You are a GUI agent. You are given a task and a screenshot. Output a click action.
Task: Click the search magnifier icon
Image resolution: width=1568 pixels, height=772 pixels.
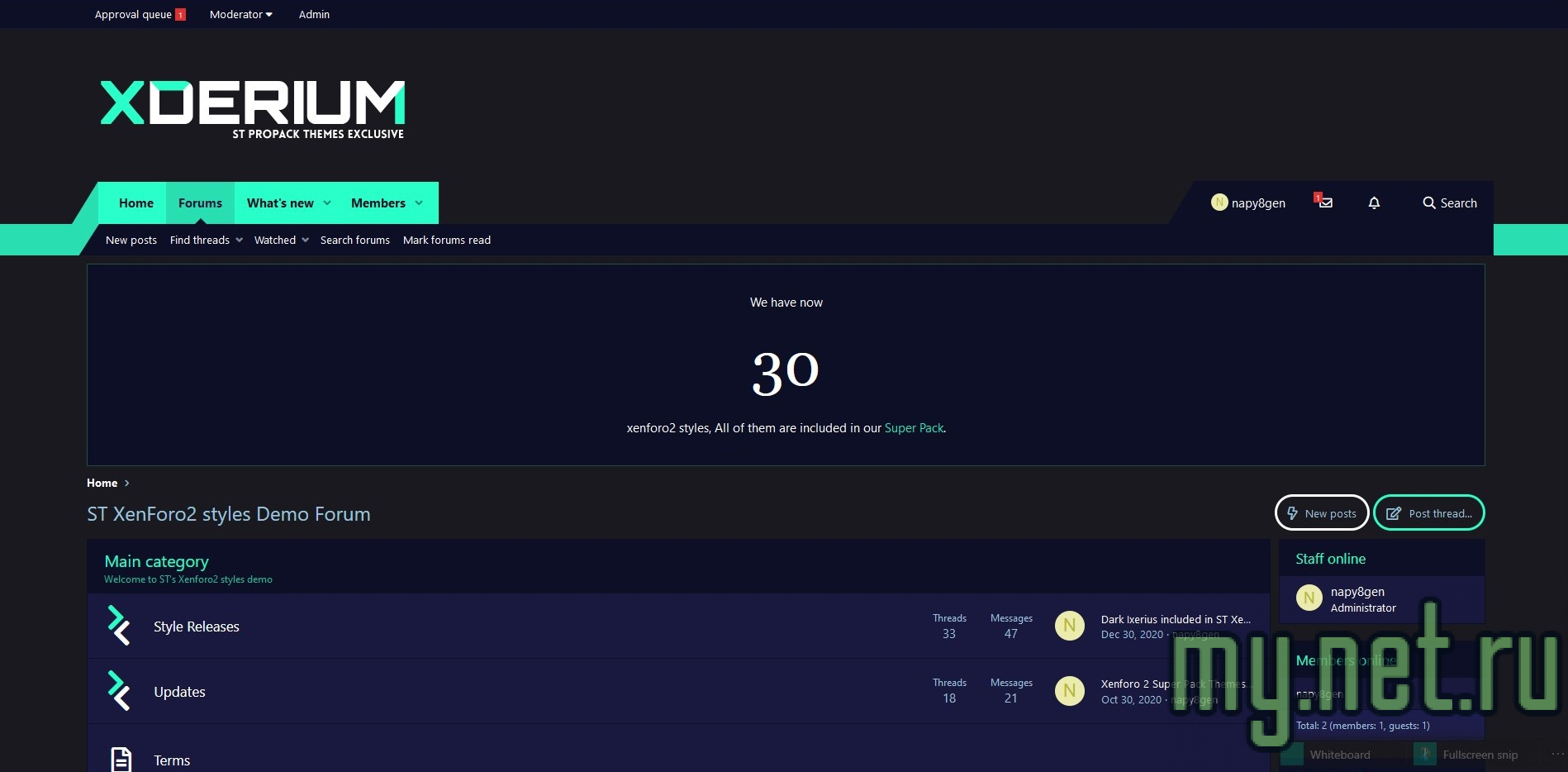[1428, 203]
